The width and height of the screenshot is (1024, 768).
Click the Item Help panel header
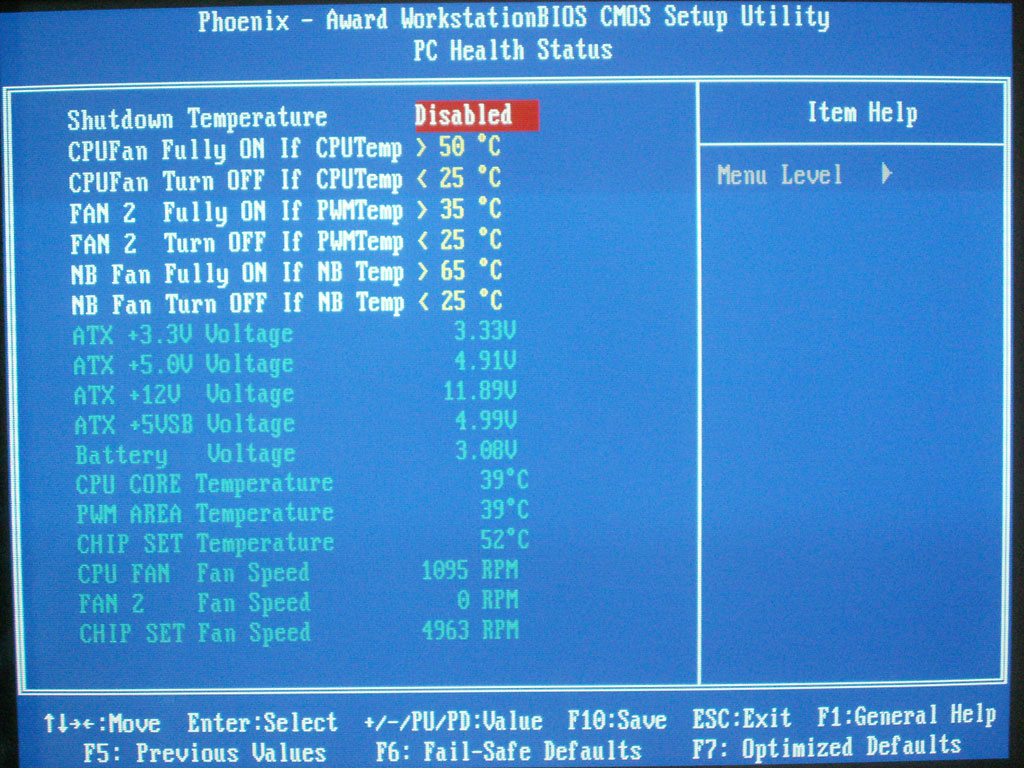[861, 113]
